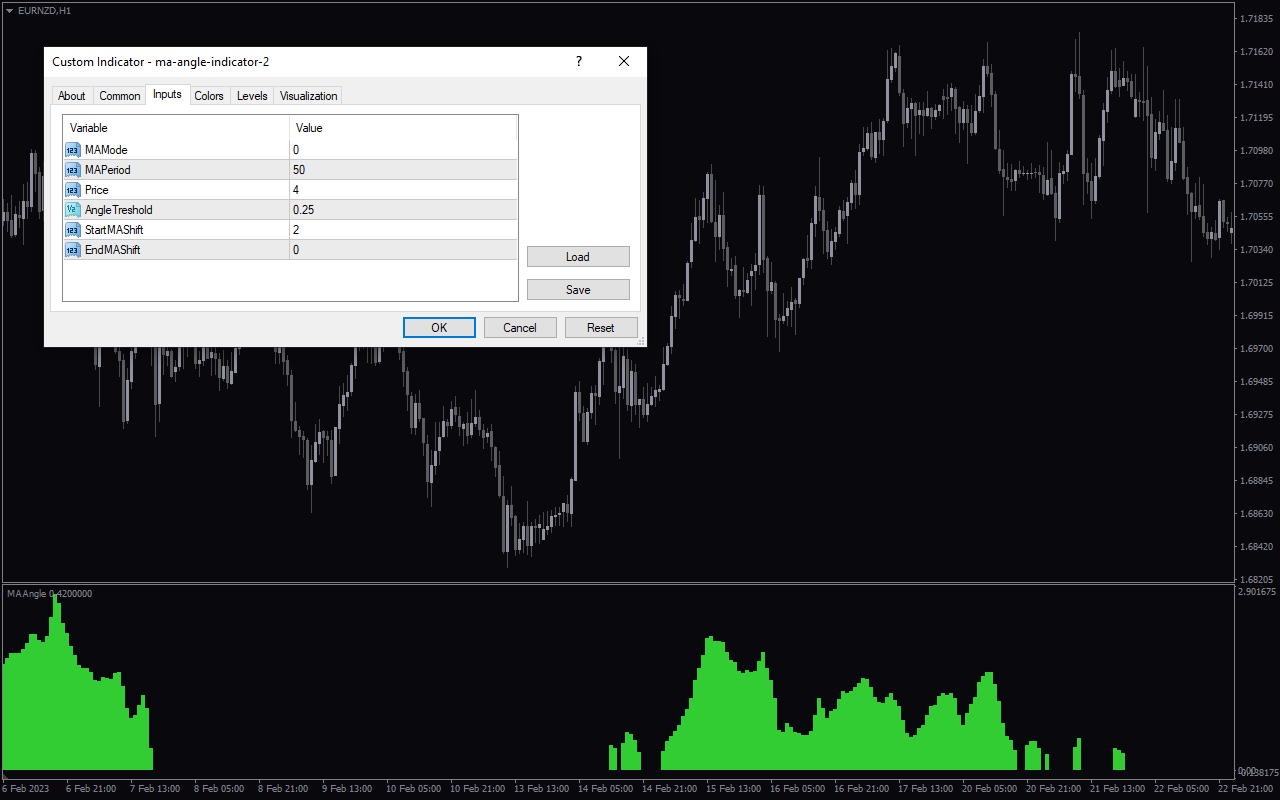1280x800 pixels.
Task: Click the EURNZD,H1 chart dropdown triangle
Action: (9, 10)
